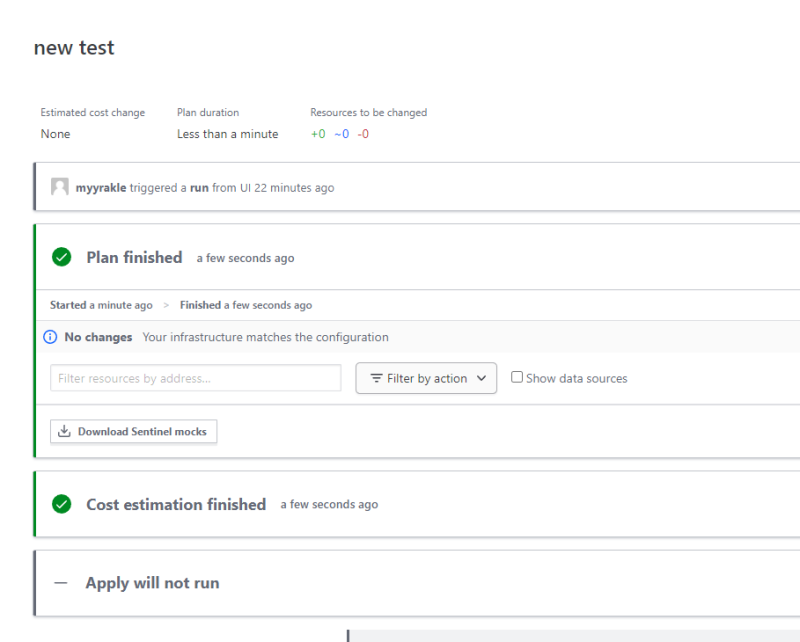The width and height of the screenshot is (800, 642).
Task: Click the filter lines icon
Action: pos(376,378)
